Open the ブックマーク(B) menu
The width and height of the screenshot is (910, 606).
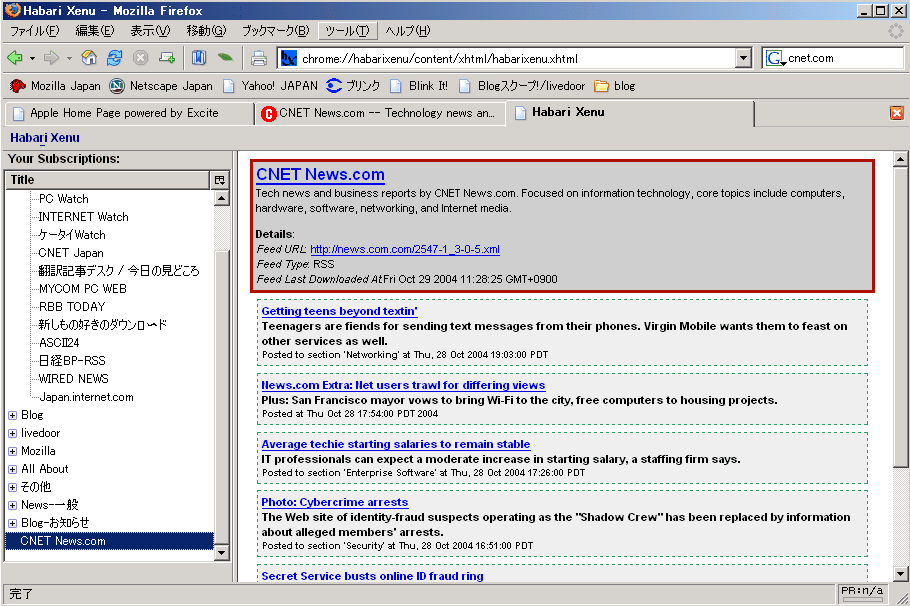click(276, 31)
